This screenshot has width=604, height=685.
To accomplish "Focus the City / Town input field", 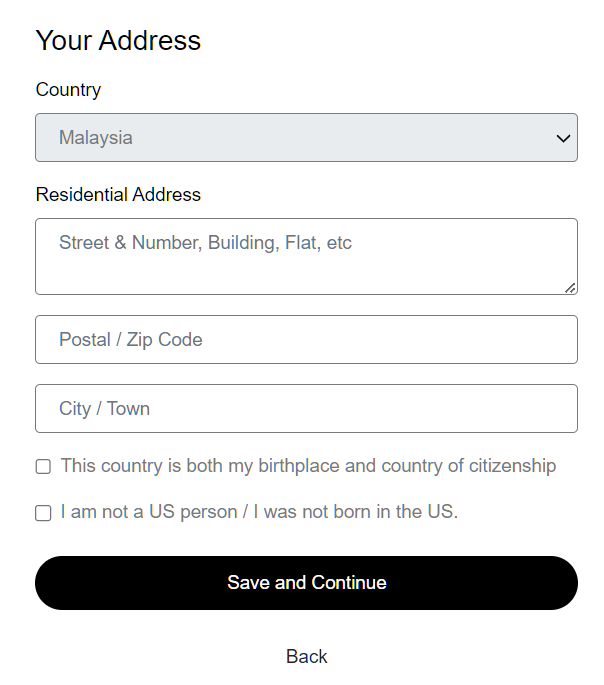I will [x=306, y=409].
